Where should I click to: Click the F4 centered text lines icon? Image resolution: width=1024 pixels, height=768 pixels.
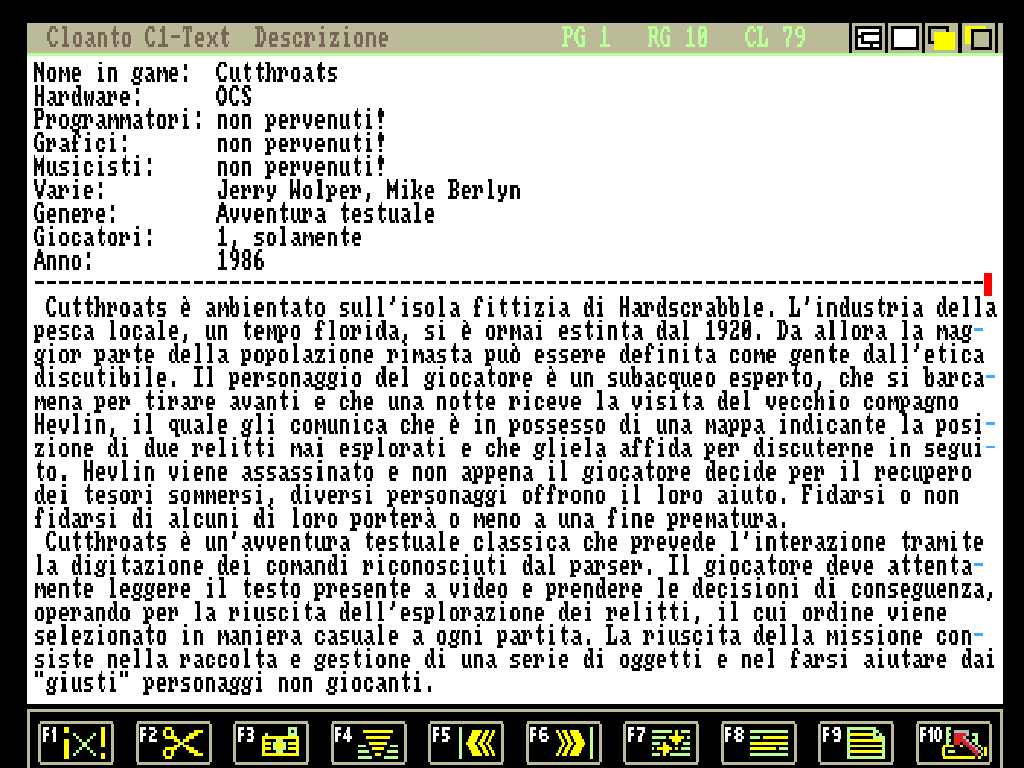[x=368, y=742]
